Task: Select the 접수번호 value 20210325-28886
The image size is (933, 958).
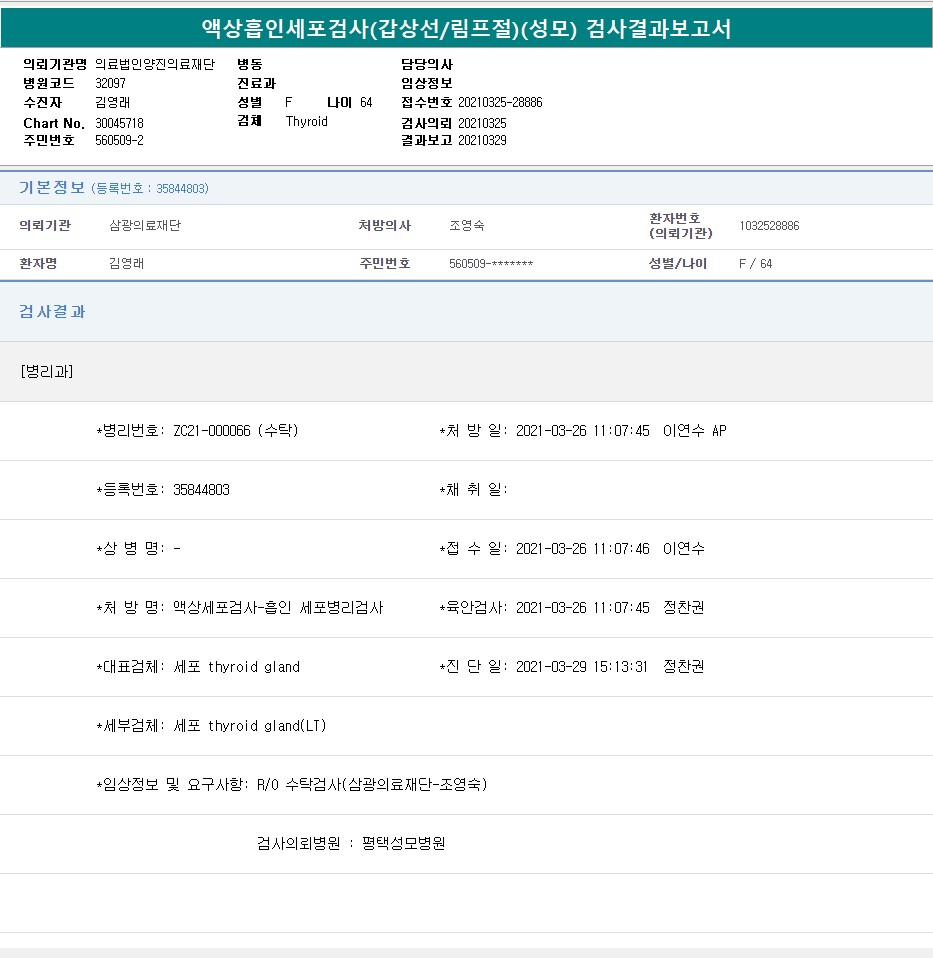Action: point(500,102)
